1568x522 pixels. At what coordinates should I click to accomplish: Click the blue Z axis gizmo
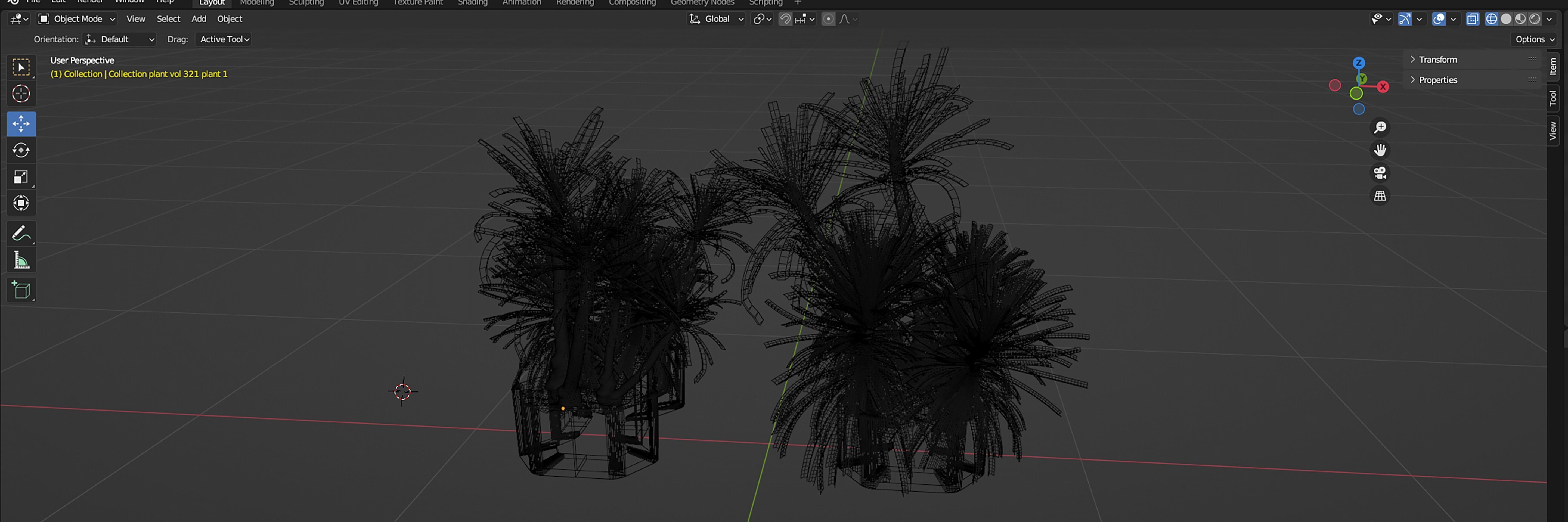pos(1359,63)
